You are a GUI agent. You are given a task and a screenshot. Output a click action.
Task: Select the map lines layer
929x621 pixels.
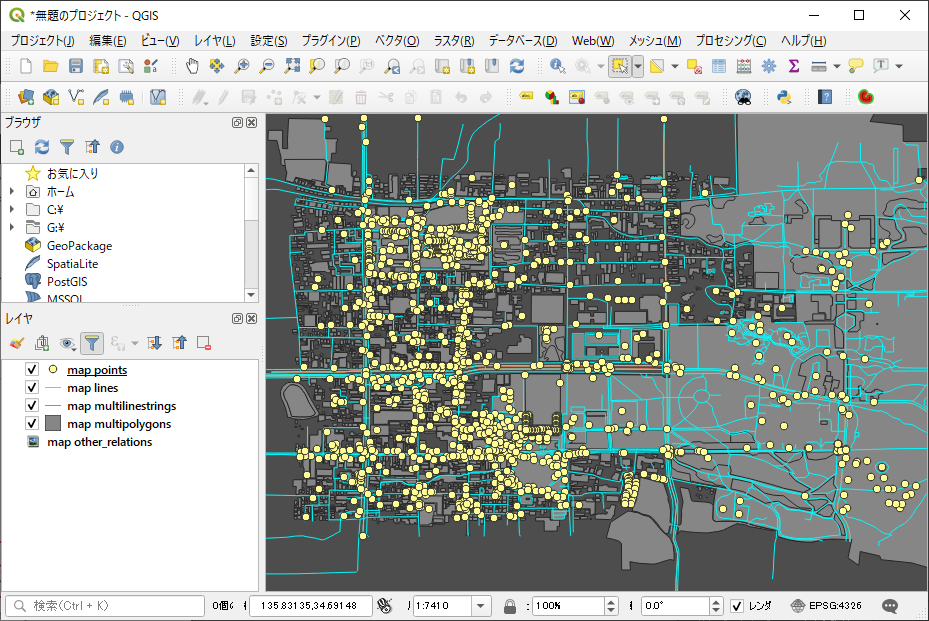[93, 388]
